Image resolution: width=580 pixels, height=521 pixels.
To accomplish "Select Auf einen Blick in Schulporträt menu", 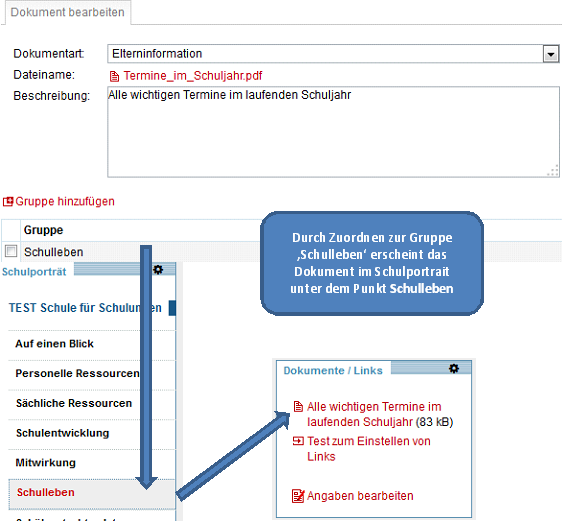I will pyautogui.click(x=54, y=344).
